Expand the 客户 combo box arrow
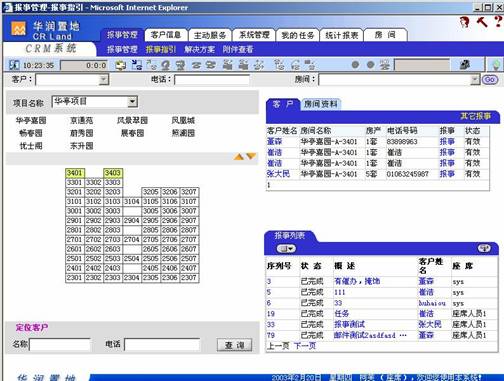This screenshot has width=504, height=381. click(104, 80)
